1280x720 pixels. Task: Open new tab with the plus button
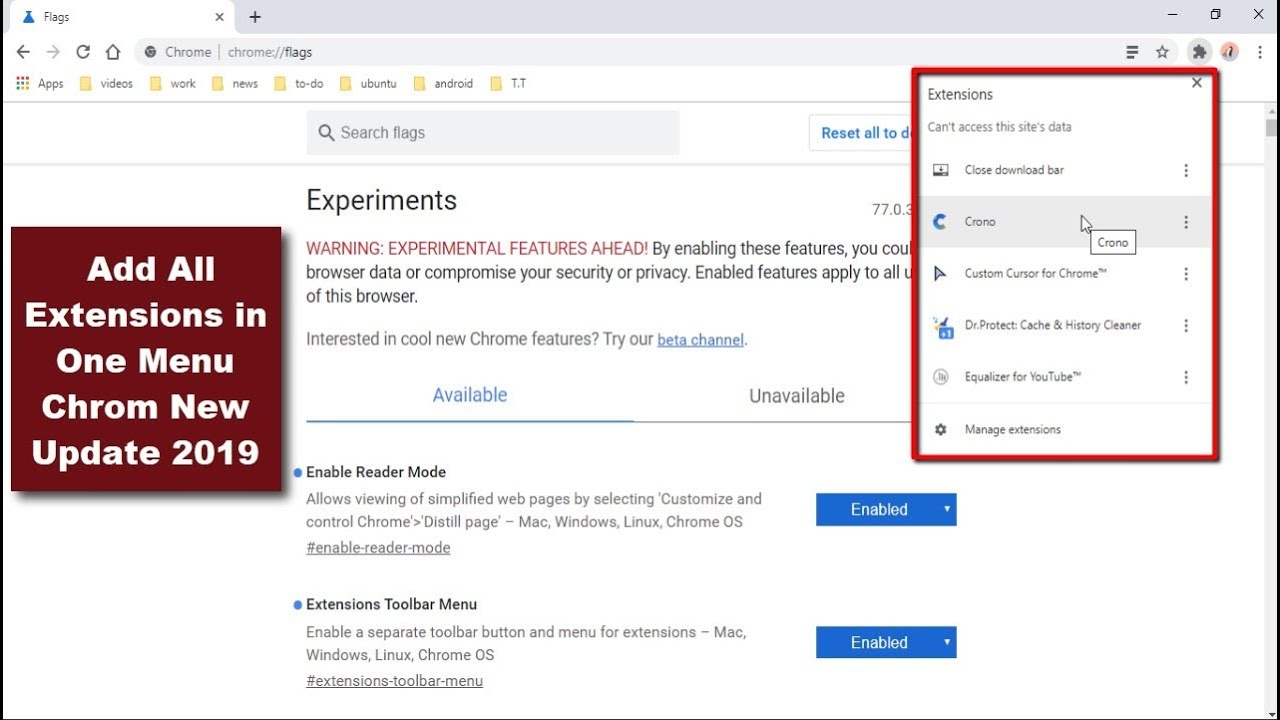255,17
